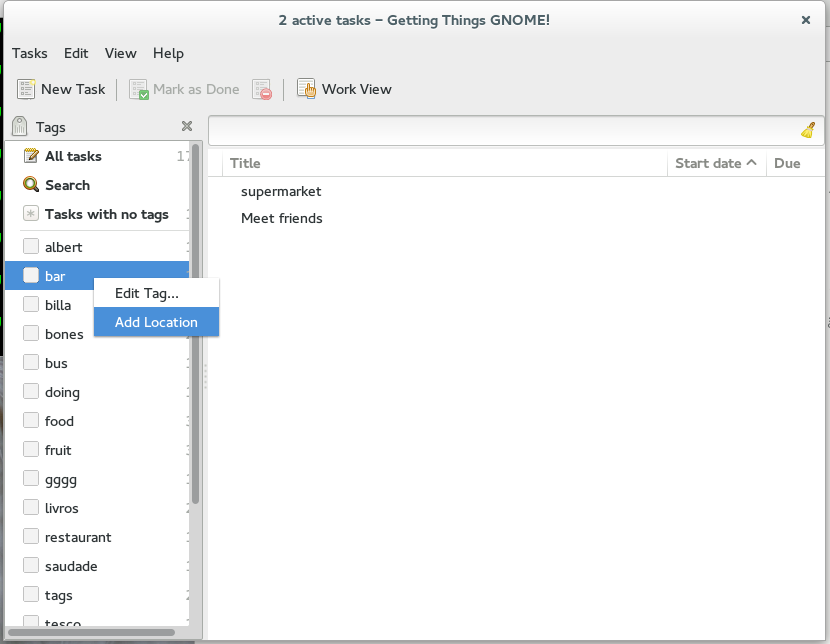Toggle the fruit tag checkbox

coord(31,449)
